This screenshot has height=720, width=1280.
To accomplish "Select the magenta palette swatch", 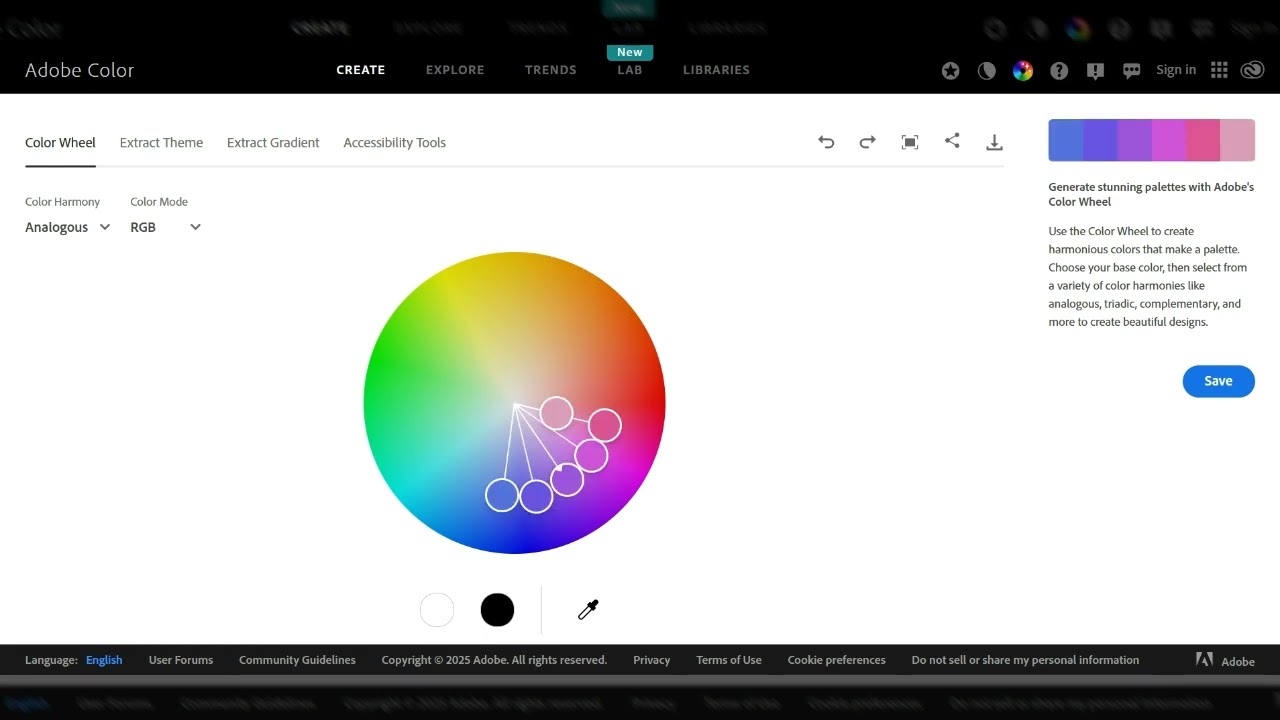I will coord(1169,140).
